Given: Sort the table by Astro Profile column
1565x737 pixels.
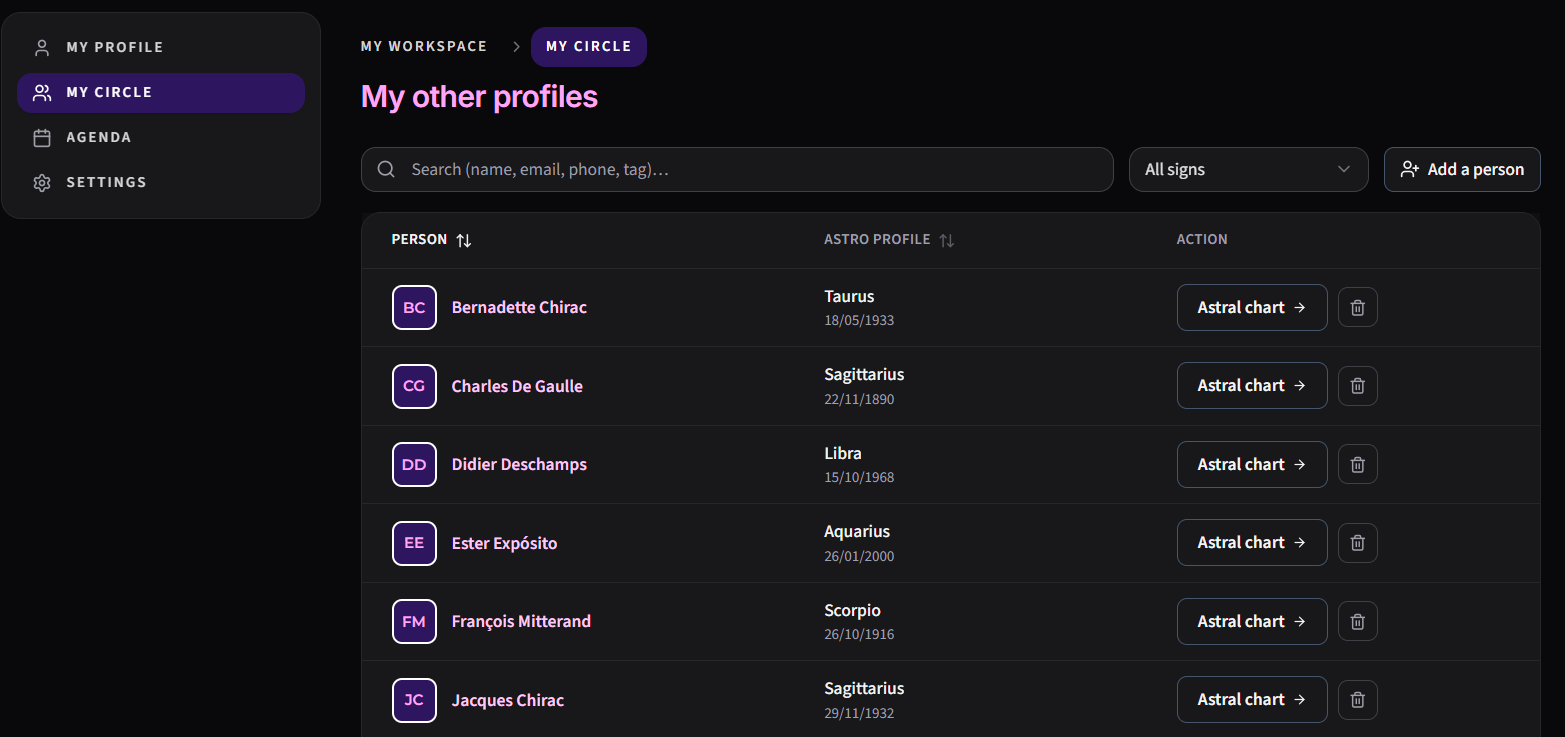Looking at the screenshot, I should point(889,240).
